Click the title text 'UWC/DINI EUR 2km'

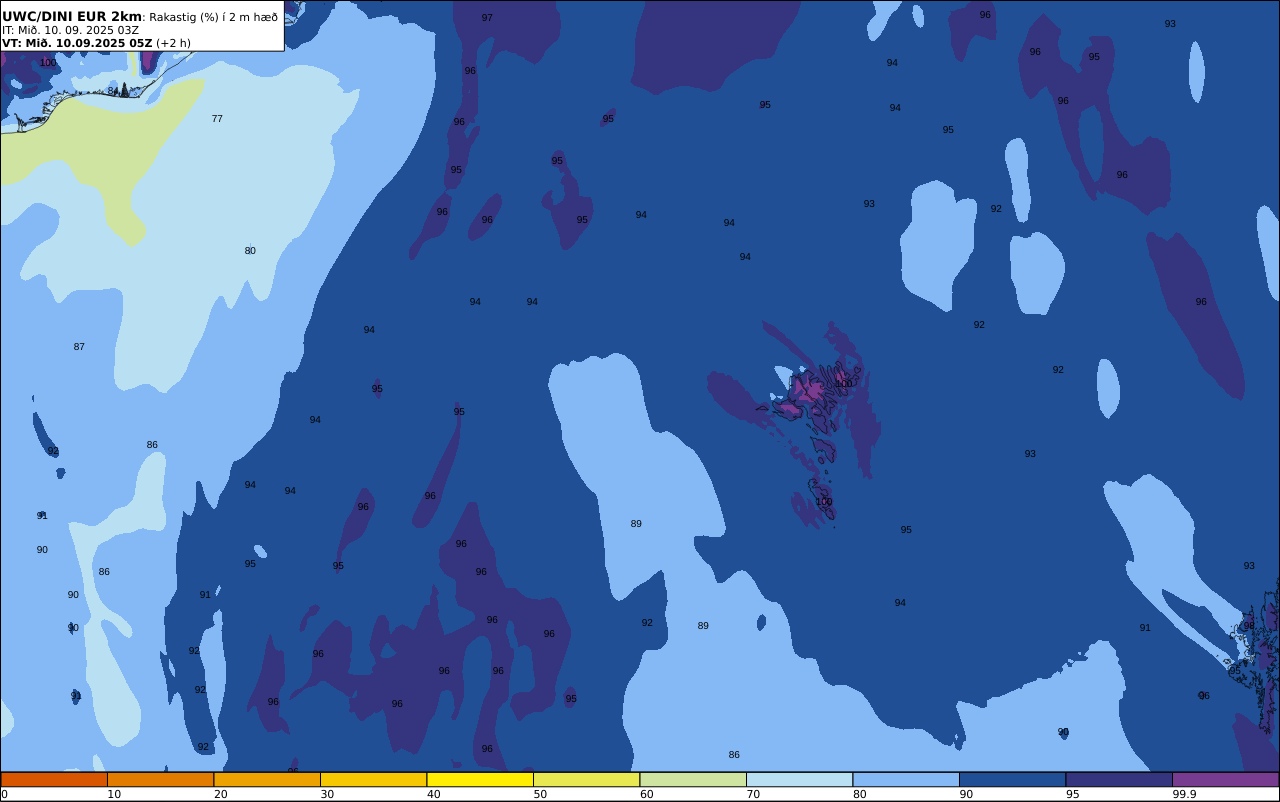pyautogui.click(x=72, y=17)
